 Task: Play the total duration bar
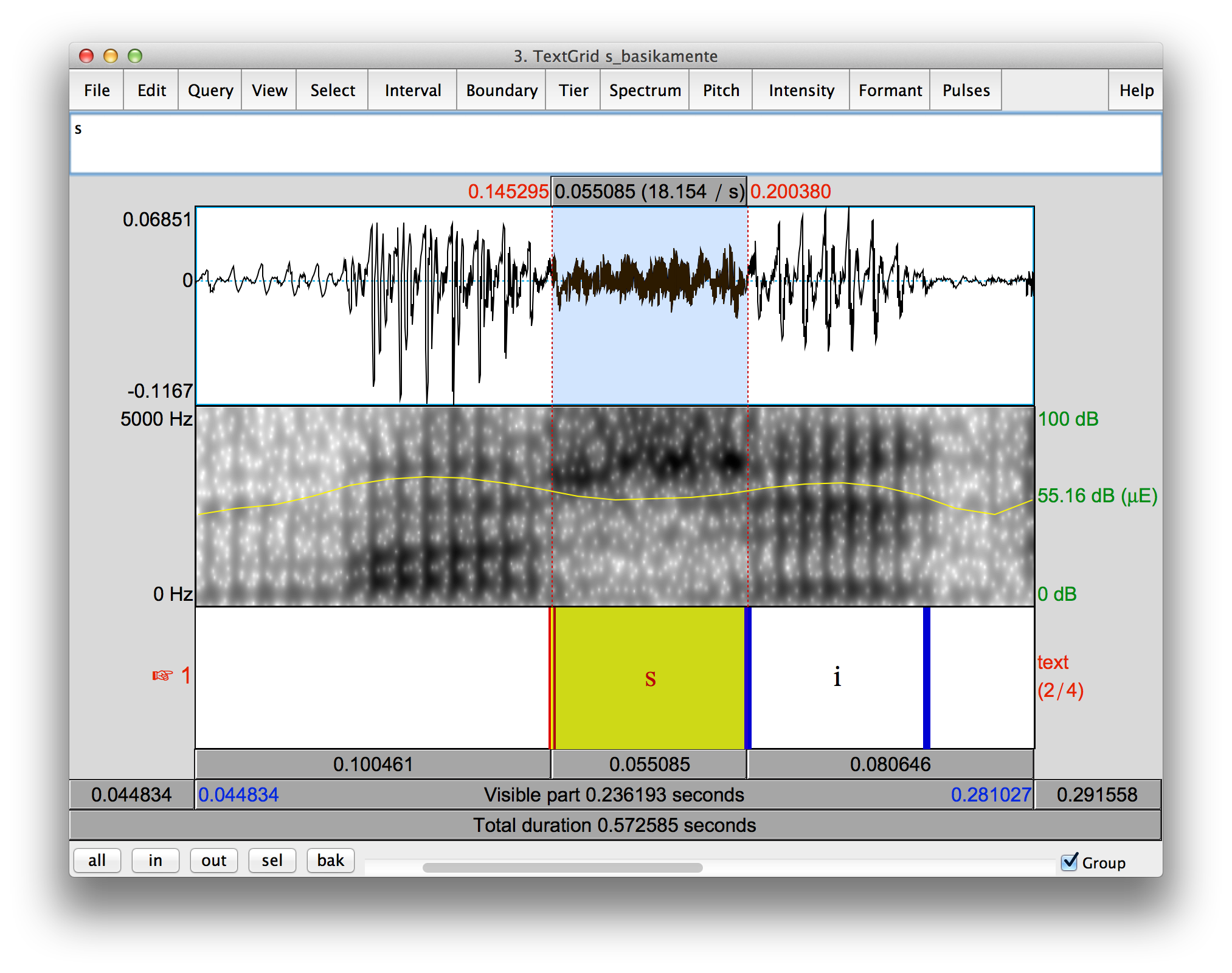click(x=614, y=825)
